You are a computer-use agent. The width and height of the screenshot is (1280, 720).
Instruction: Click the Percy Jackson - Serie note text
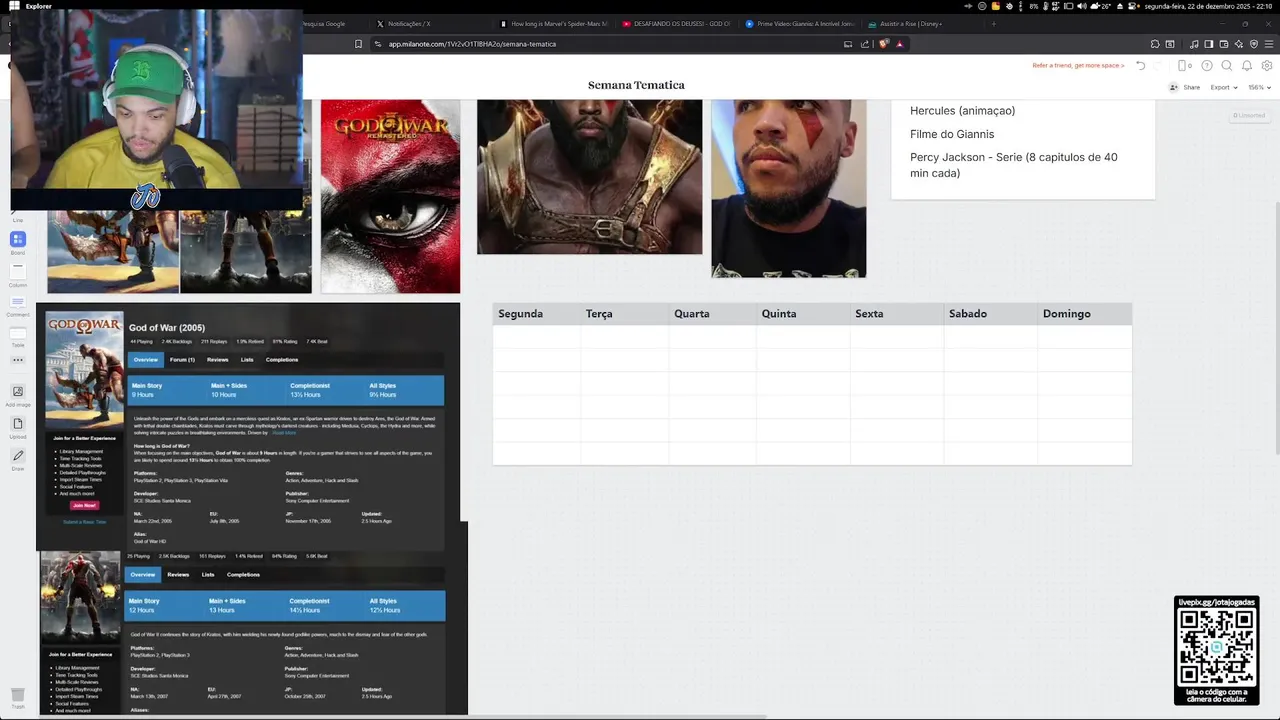tap(1014, 165)
